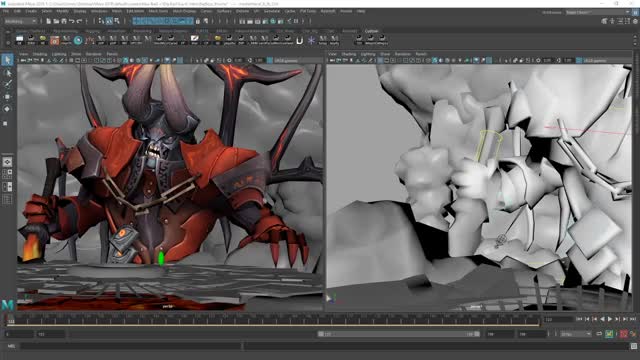Toggle the Channel Box sidebar icon
This screenshot has width=640, height=360.
635,21
